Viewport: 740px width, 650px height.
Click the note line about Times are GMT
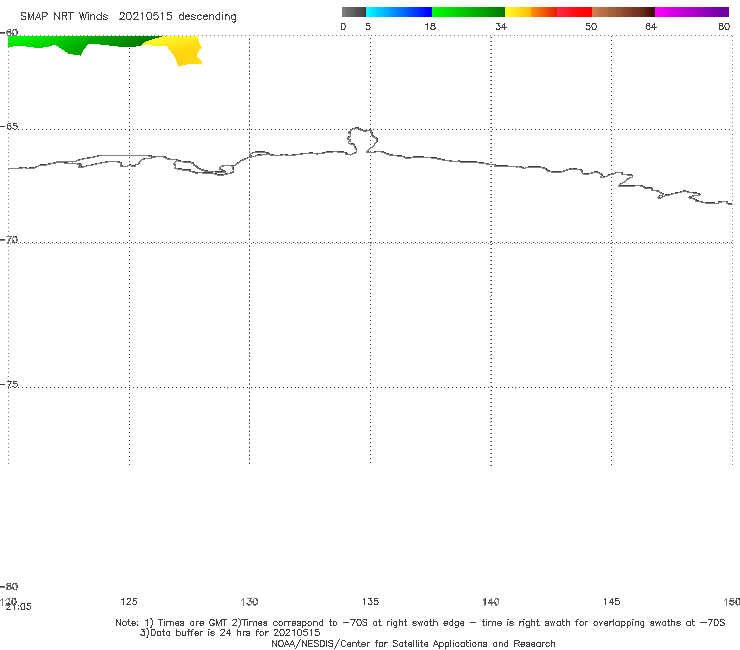[x=420, y=623]
